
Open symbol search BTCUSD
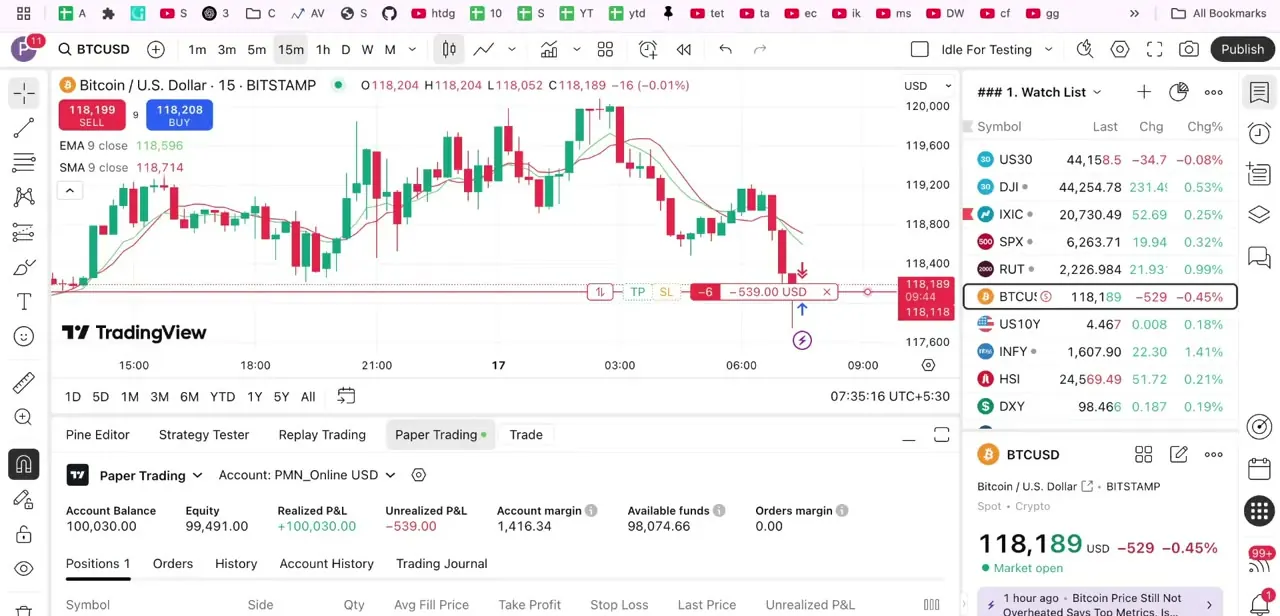pyautogui.click(x=94, y=49)
